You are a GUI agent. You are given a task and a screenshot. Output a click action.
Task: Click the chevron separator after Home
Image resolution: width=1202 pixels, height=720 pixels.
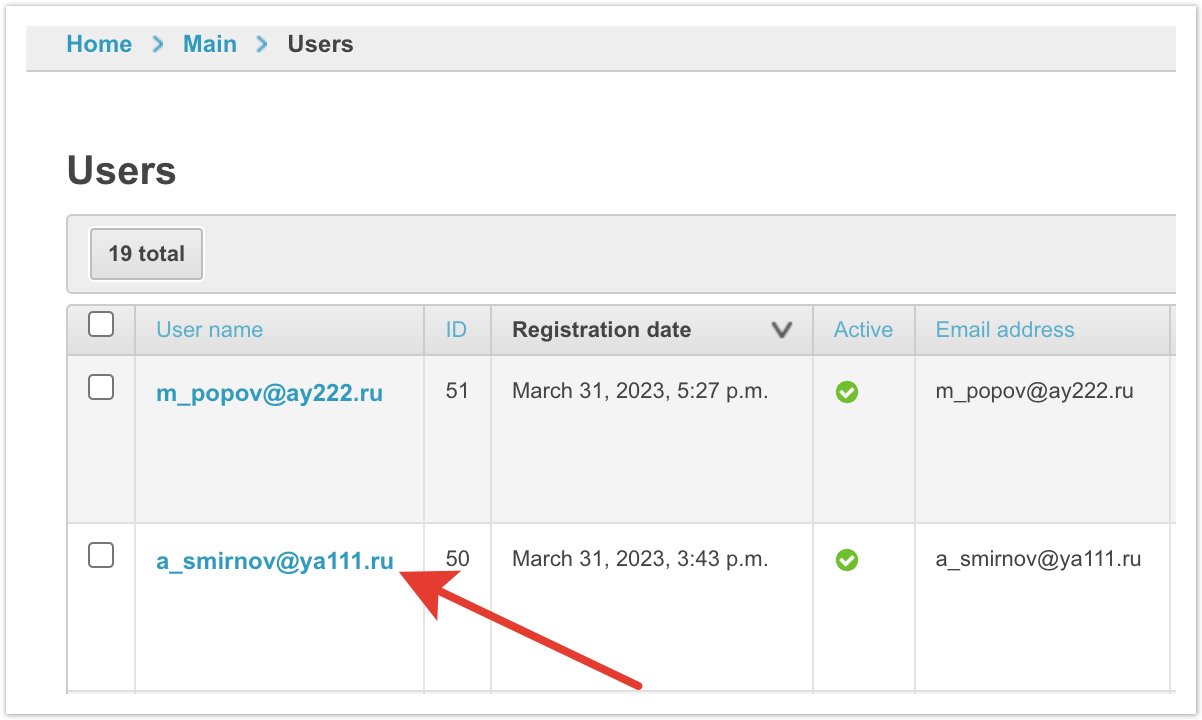pyautogui.click(x=158, y=44)
